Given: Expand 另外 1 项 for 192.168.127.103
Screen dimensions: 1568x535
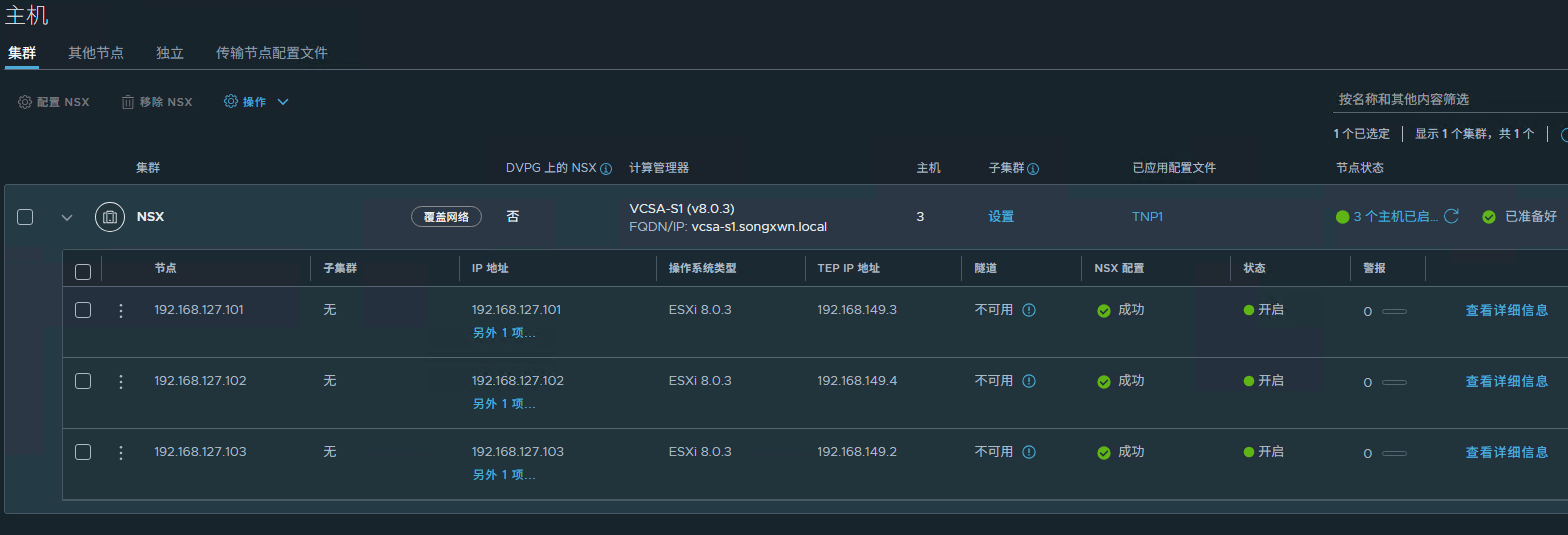Looking at the screenshot, I should tap(504, 474).
